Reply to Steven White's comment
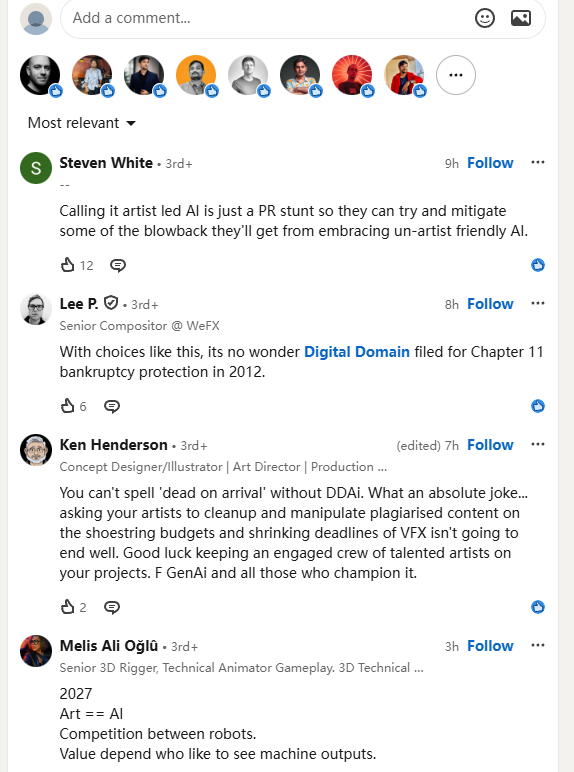Viewport: 574px width, 772px height. pyautogui.click(x=118, y=265)
